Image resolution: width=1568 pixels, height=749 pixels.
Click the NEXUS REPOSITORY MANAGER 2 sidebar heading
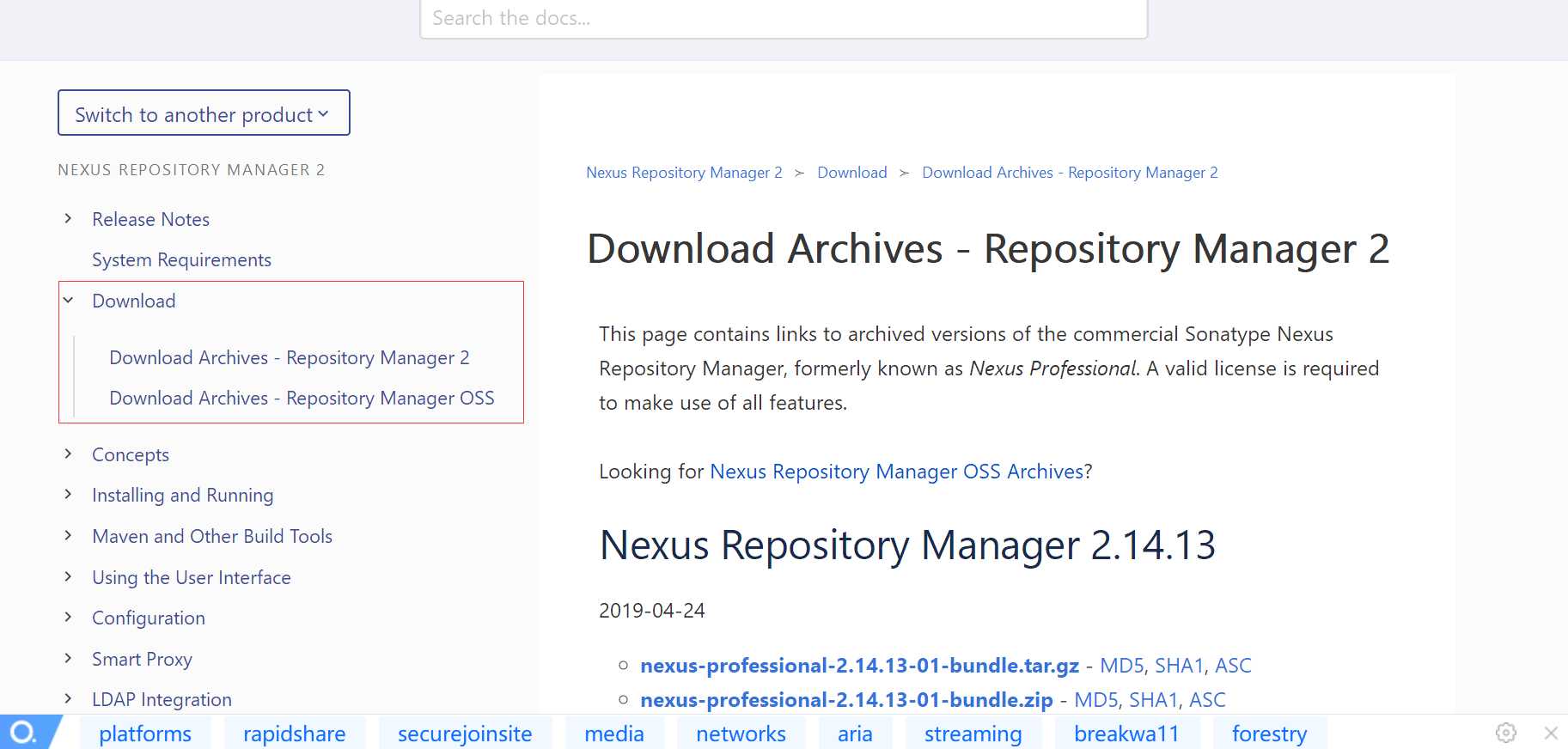point(192,170)
